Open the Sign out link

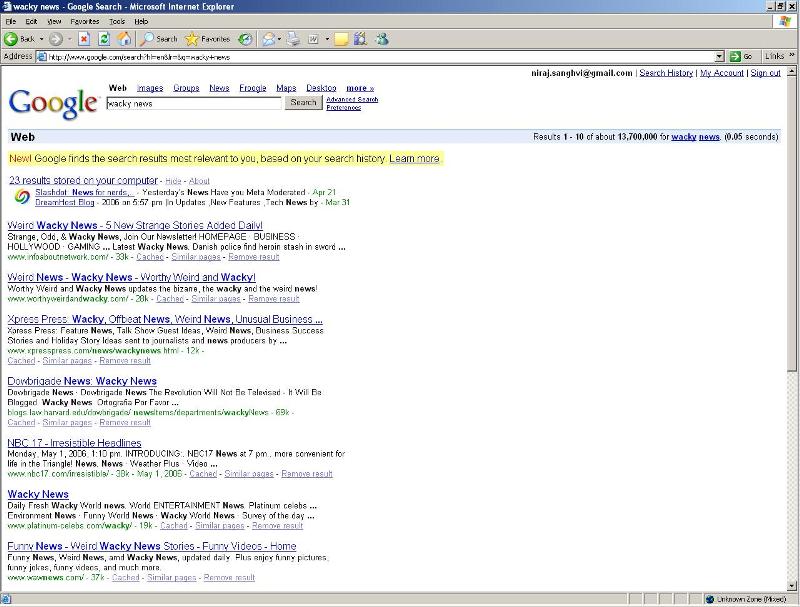(x=765, y=73)
